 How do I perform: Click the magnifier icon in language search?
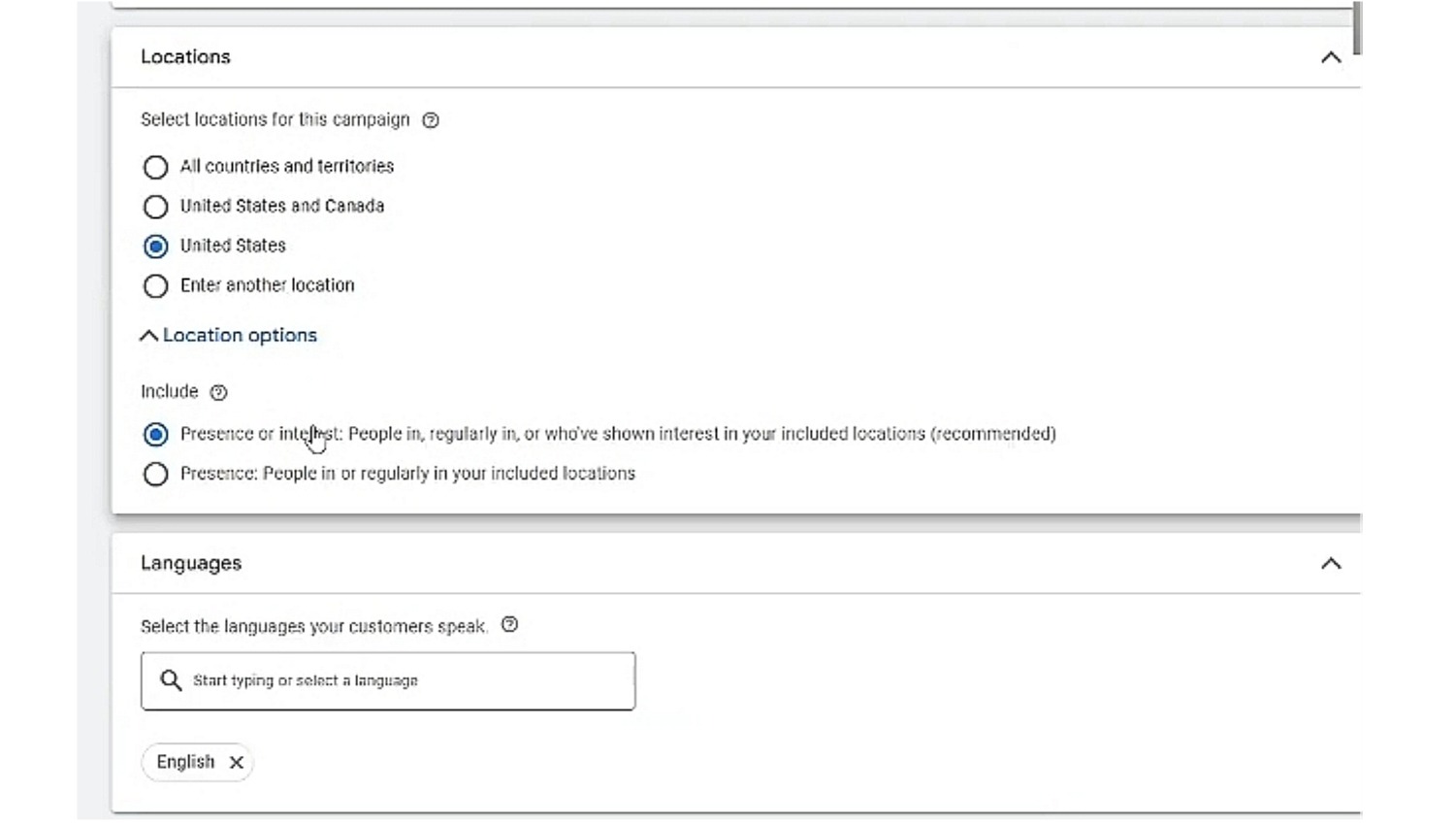tap(171, 680)
